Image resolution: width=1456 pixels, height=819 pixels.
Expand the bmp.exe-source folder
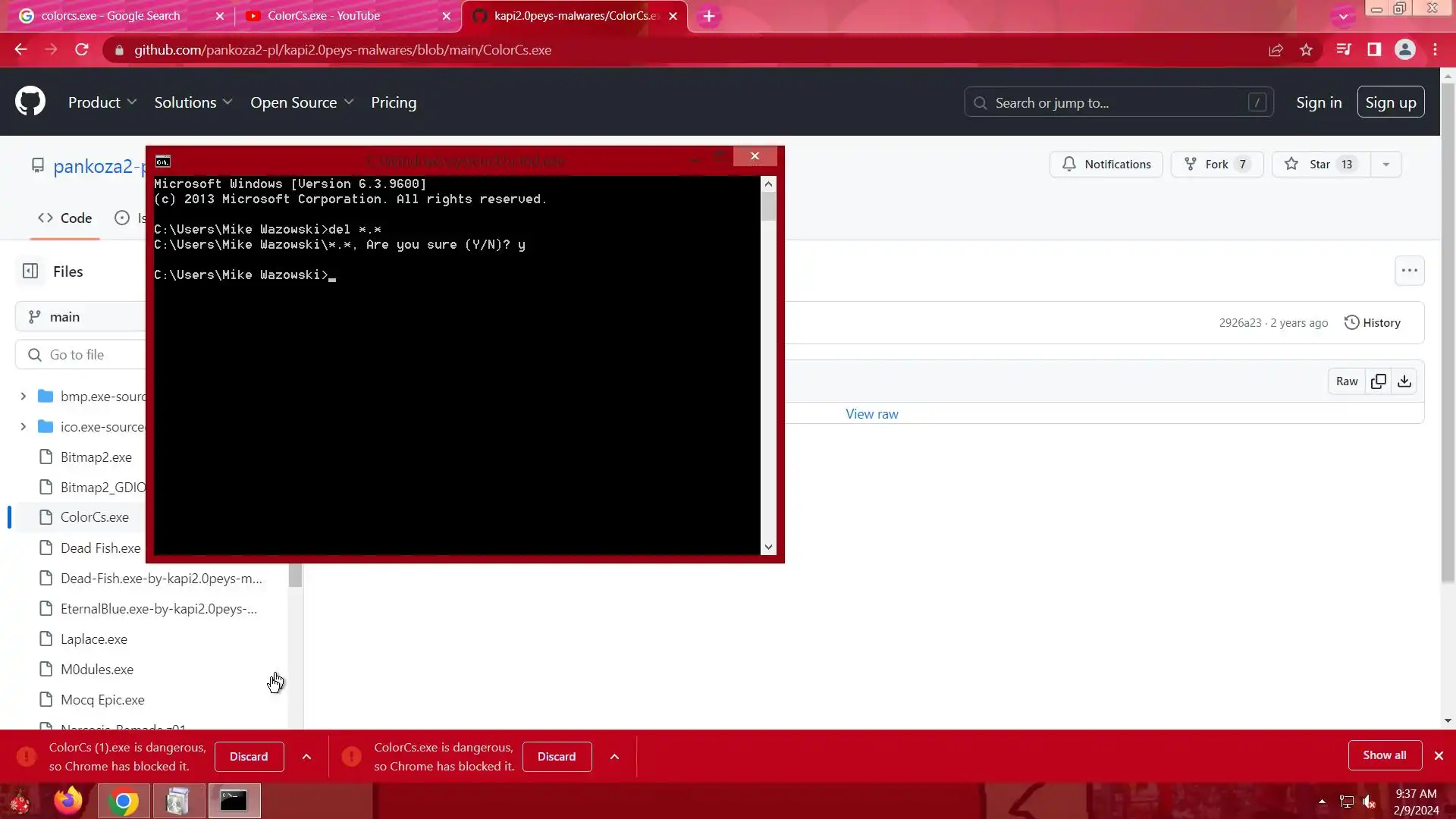(23, 397)
